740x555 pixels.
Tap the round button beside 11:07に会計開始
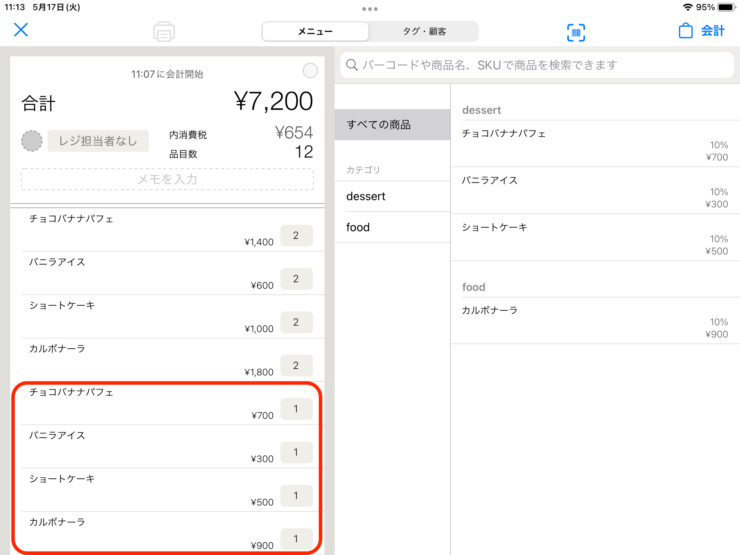click(310, 71)
